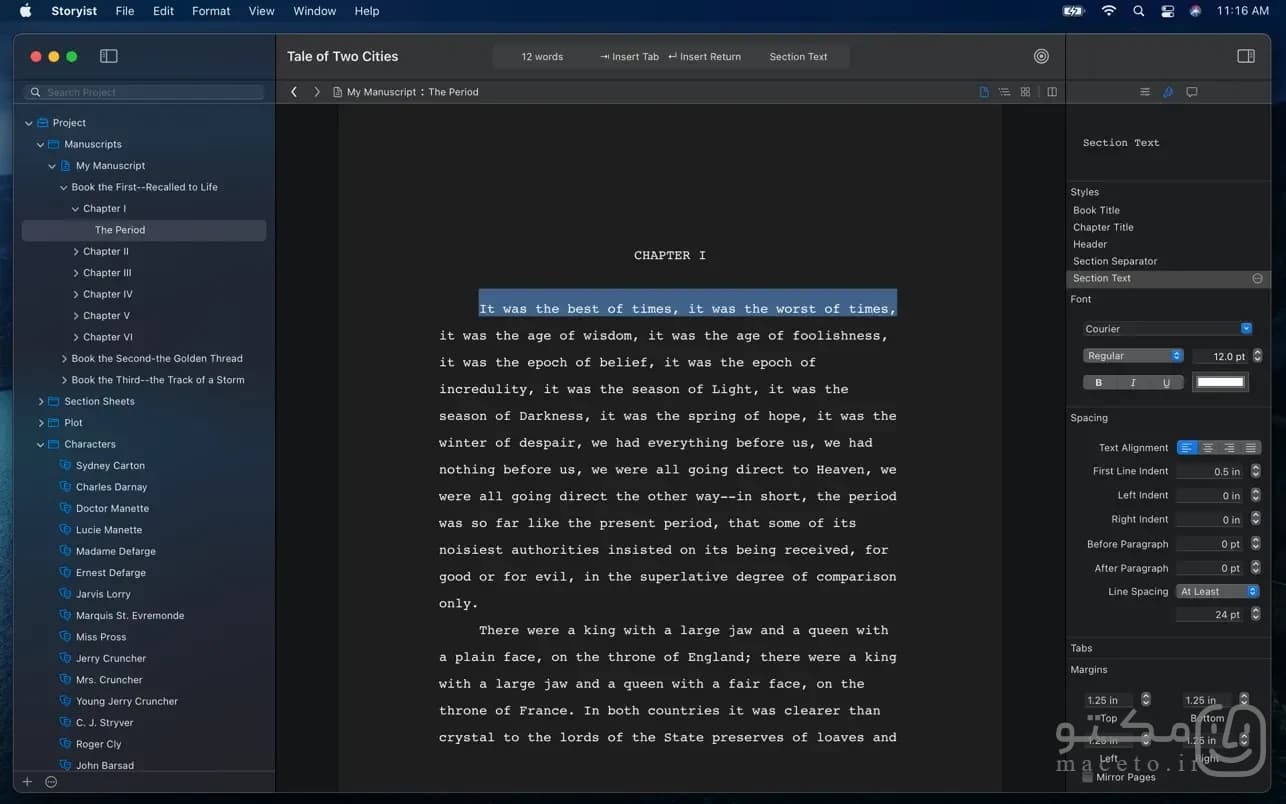This screenshot has width=1286, height=804.
Task: Open the At Least line spacing dropdown
Action: coord(1218,592)
